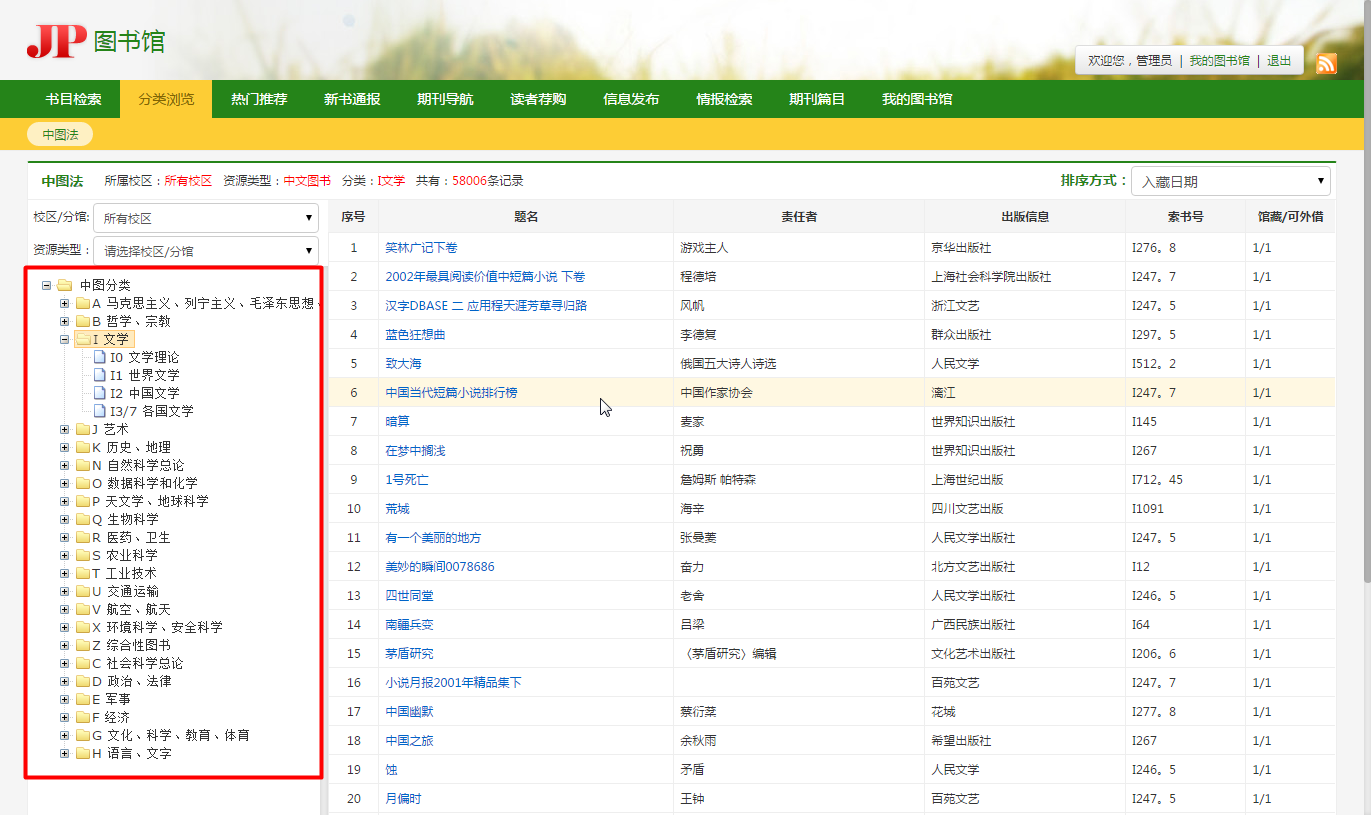Switch to the 书目检索 tab
This screenshot has width=1371, height=815.
73,99
